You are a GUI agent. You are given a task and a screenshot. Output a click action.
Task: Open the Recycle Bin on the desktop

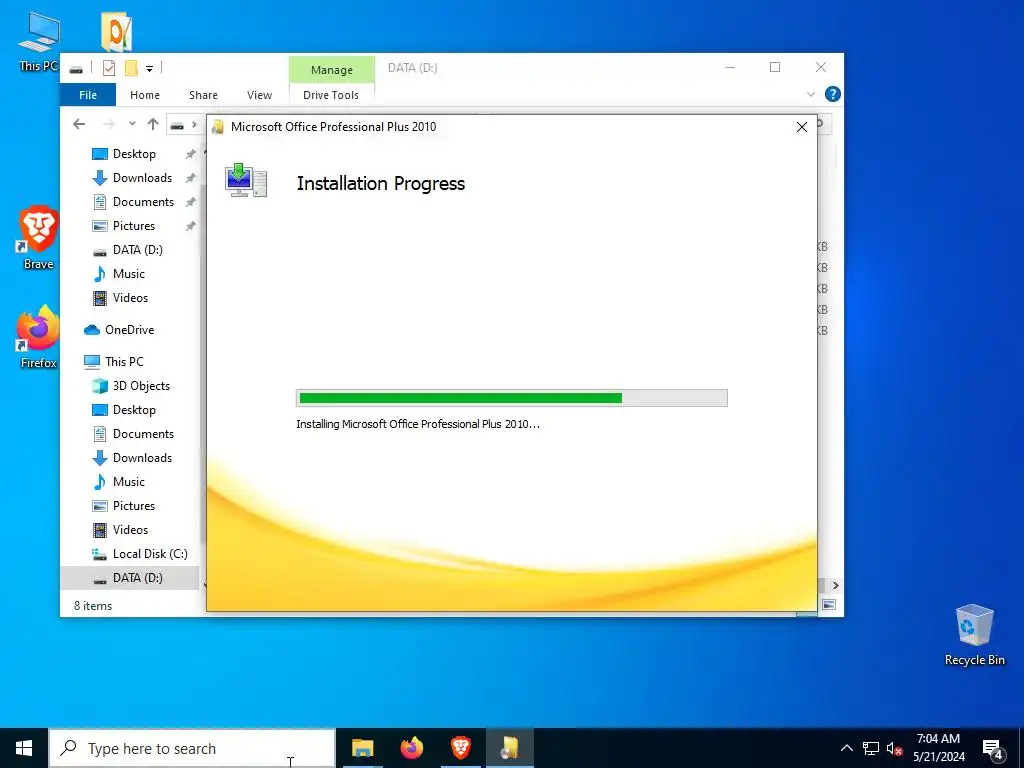click(974, 635)
